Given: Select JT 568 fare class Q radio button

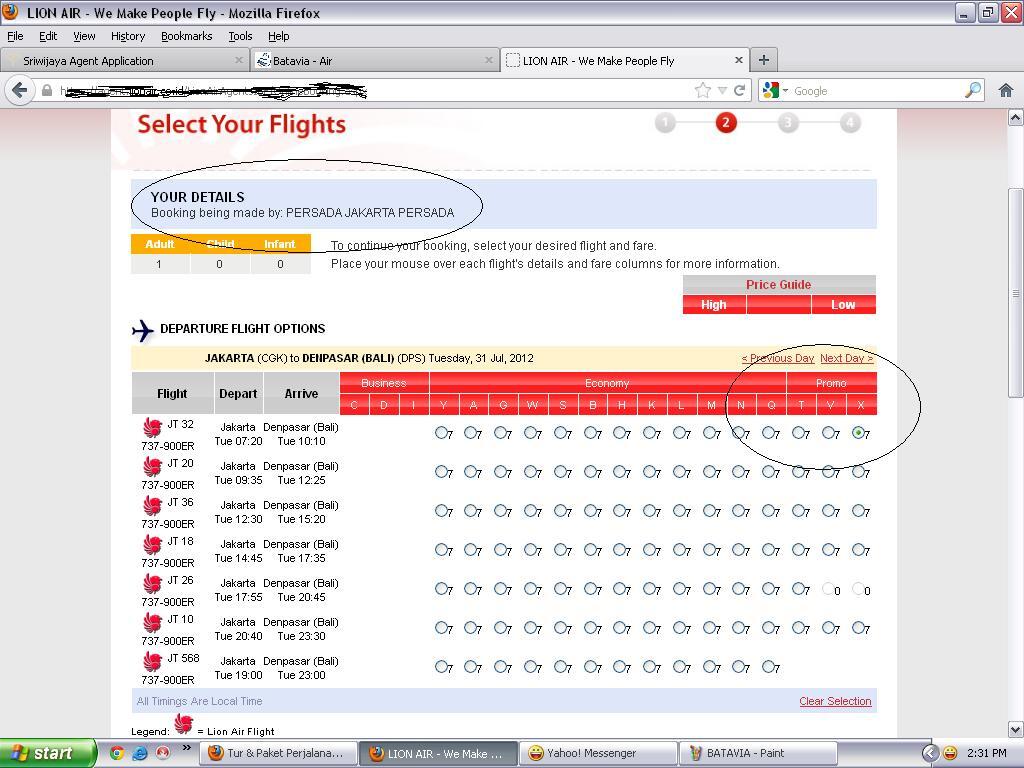Looking at the screenshot, I should pyautogui.click(x=769, y=666).
